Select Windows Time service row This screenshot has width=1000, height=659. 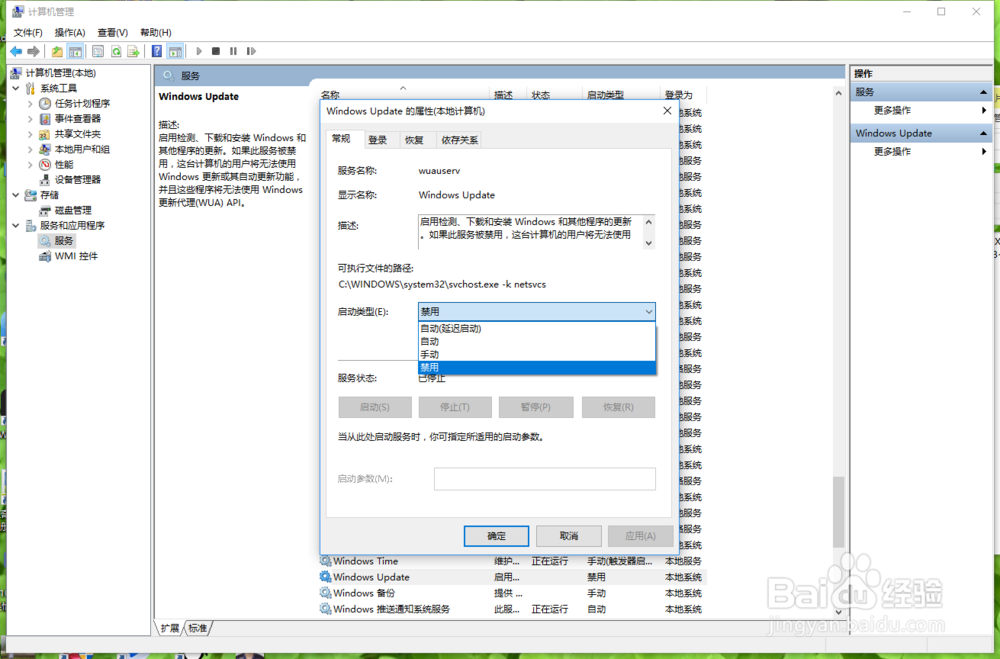pos(512,561)
